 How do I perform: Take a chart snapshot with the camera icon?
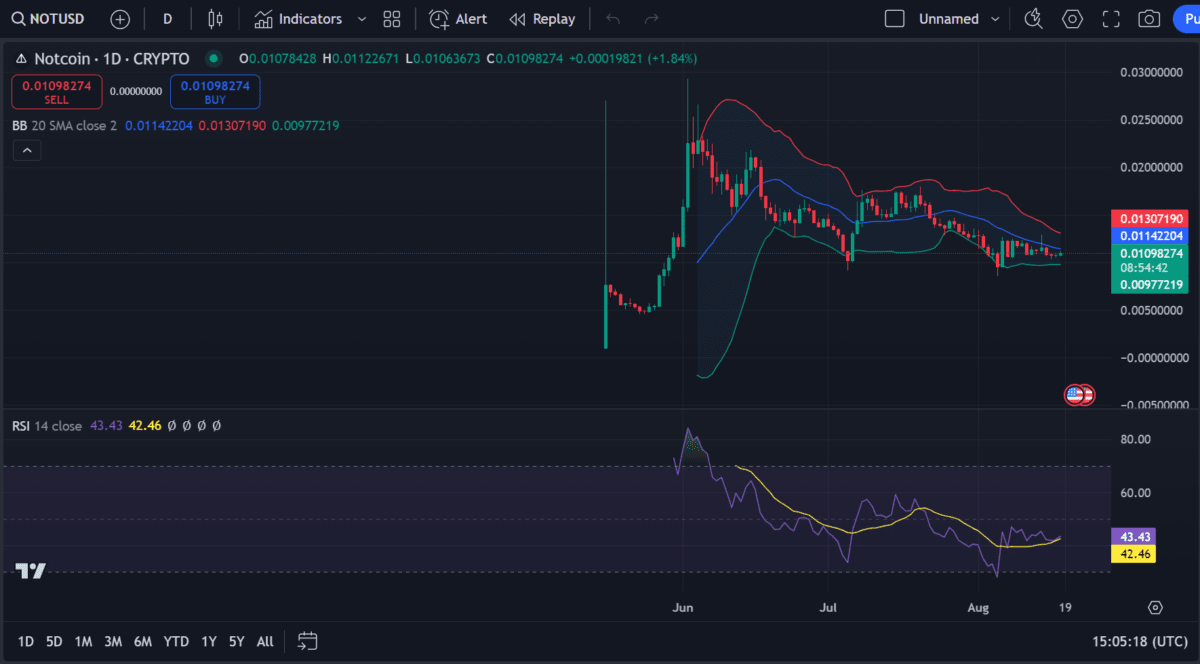[1149, 19]
